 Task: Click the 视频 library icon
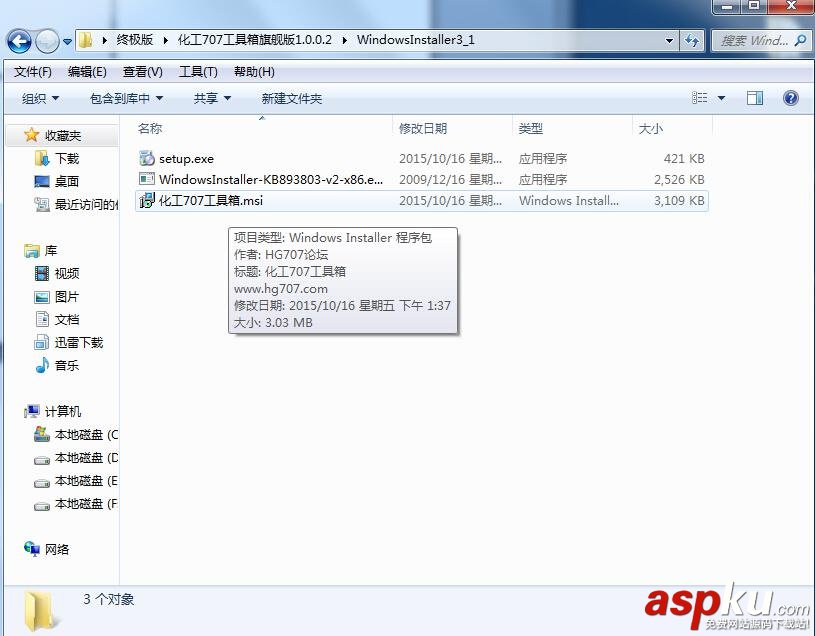(42, 273)
